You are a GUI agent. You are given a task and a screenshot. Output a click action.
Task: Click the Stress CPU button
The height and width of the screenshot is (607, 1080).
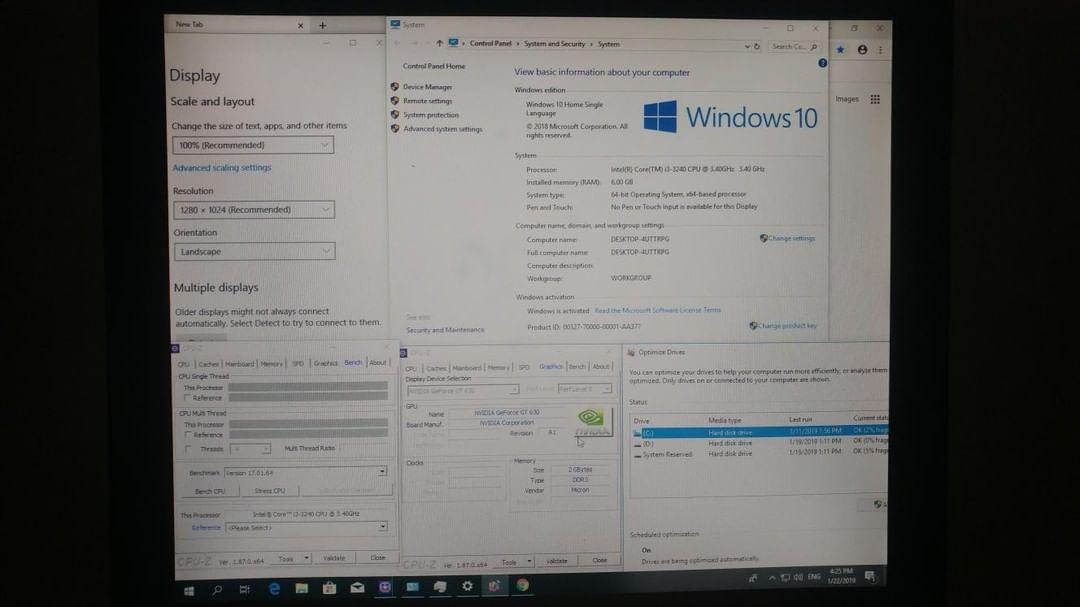click(x=269, y=491)
